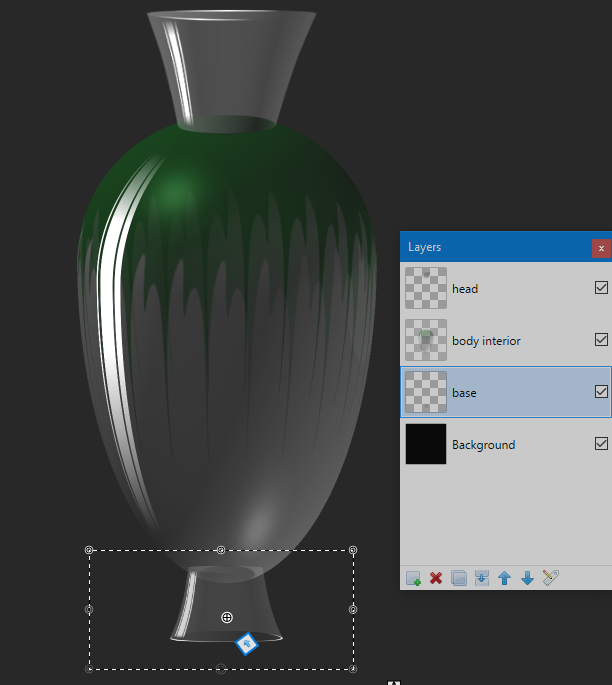
Task: Close the Layers panel
Action: point(601,248)
